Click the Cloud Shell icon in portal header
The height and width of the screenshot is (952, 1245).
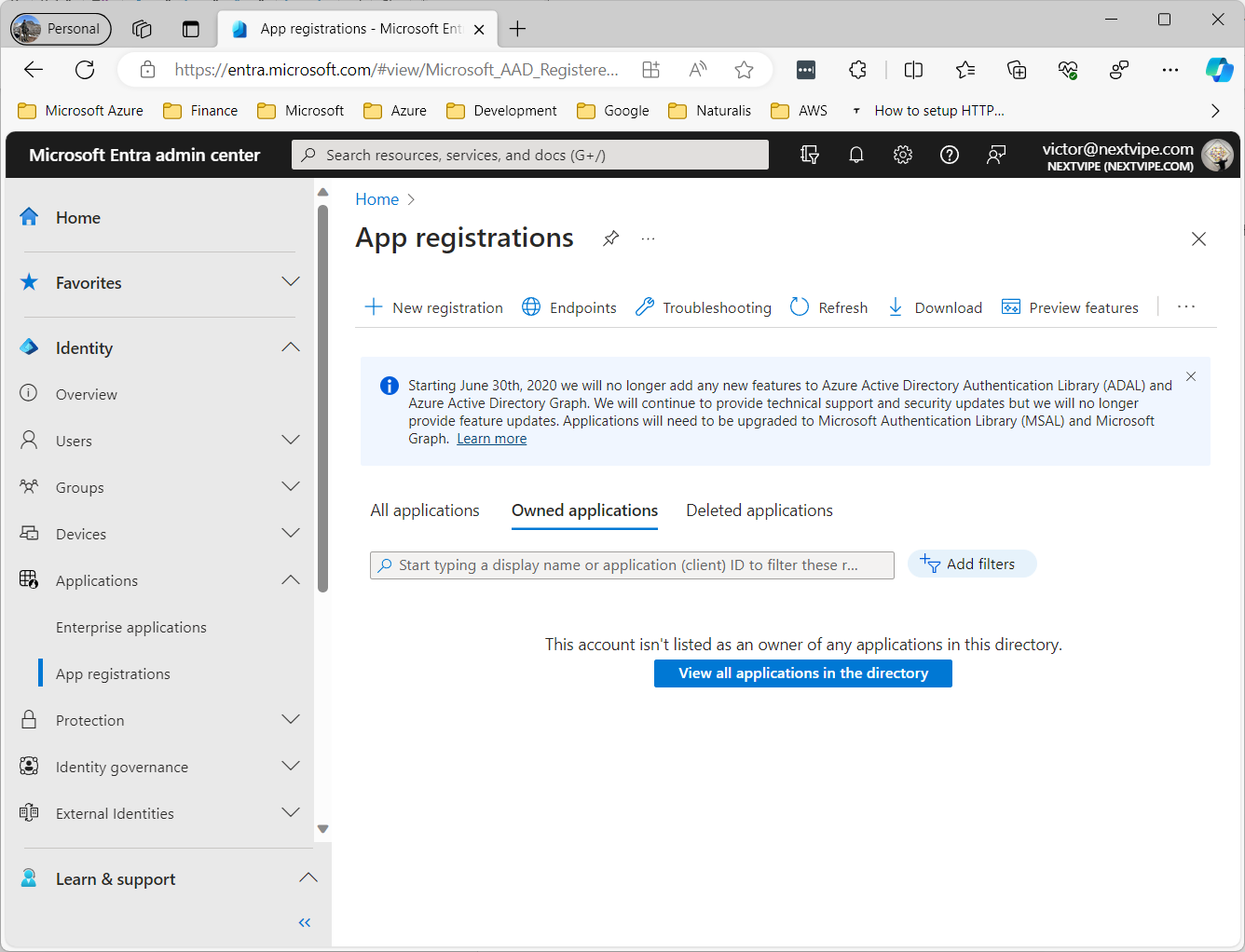[x=810, y=155]
